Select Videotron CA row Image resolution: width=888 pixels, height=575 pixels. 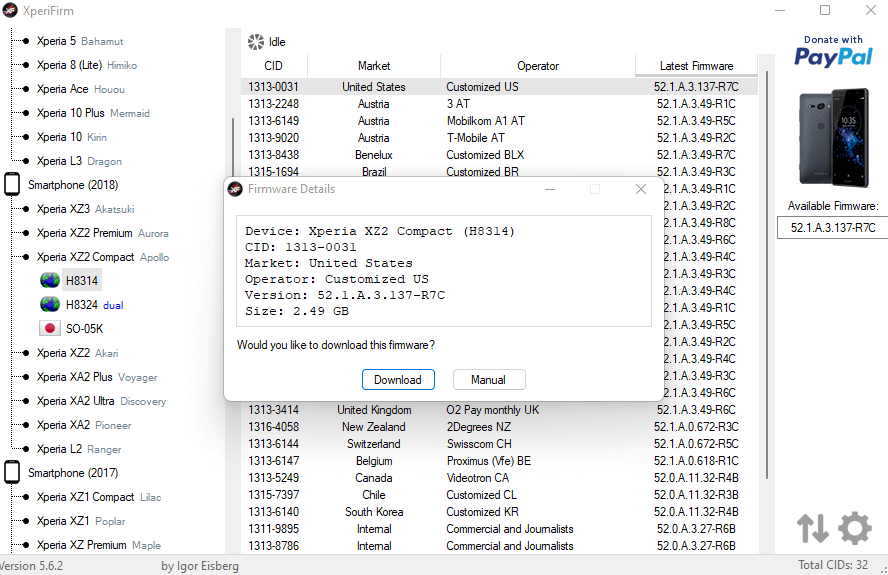pos(499,478)
